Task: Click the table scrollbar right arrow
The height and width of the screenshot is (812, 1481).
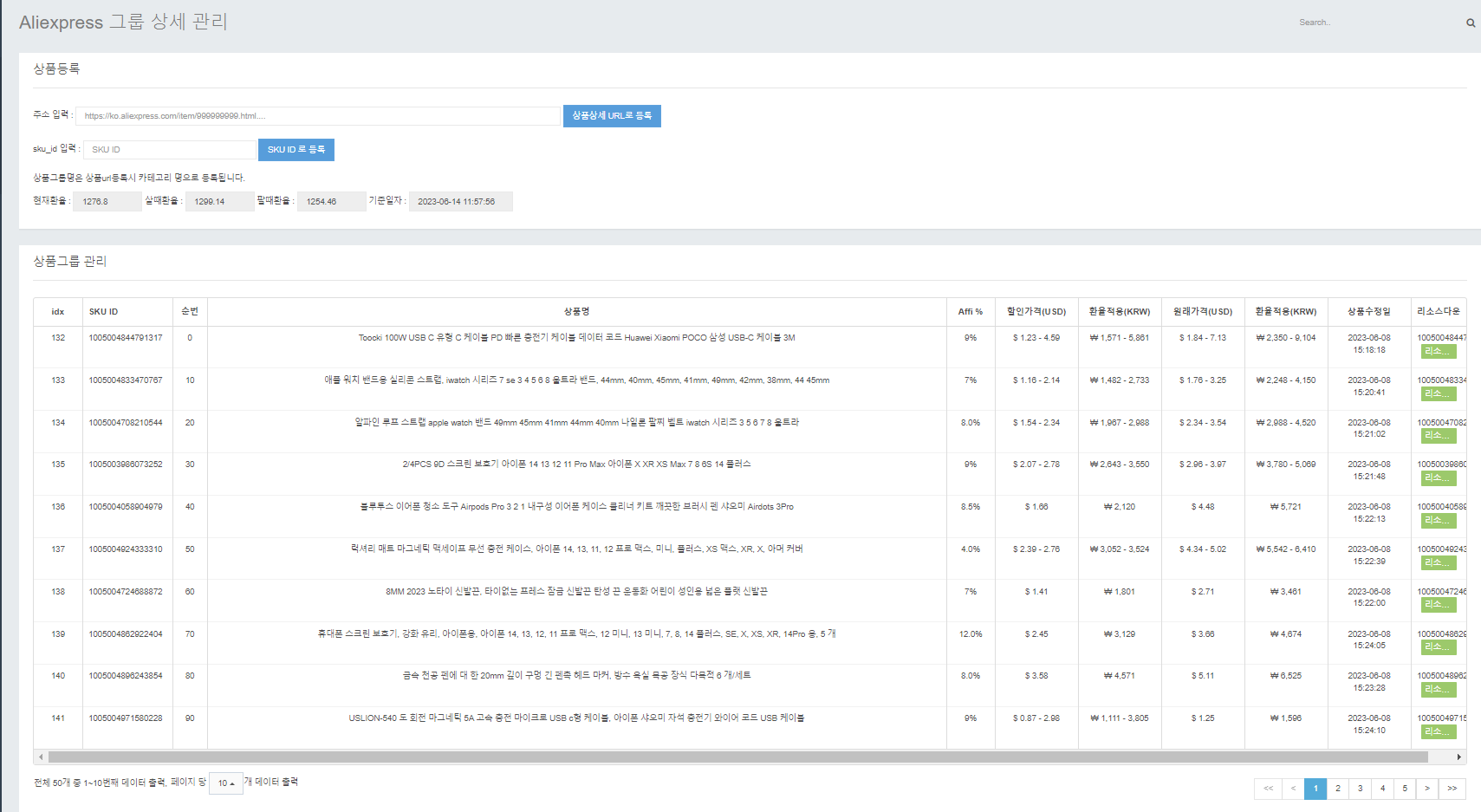Action: click(1459, 757)
